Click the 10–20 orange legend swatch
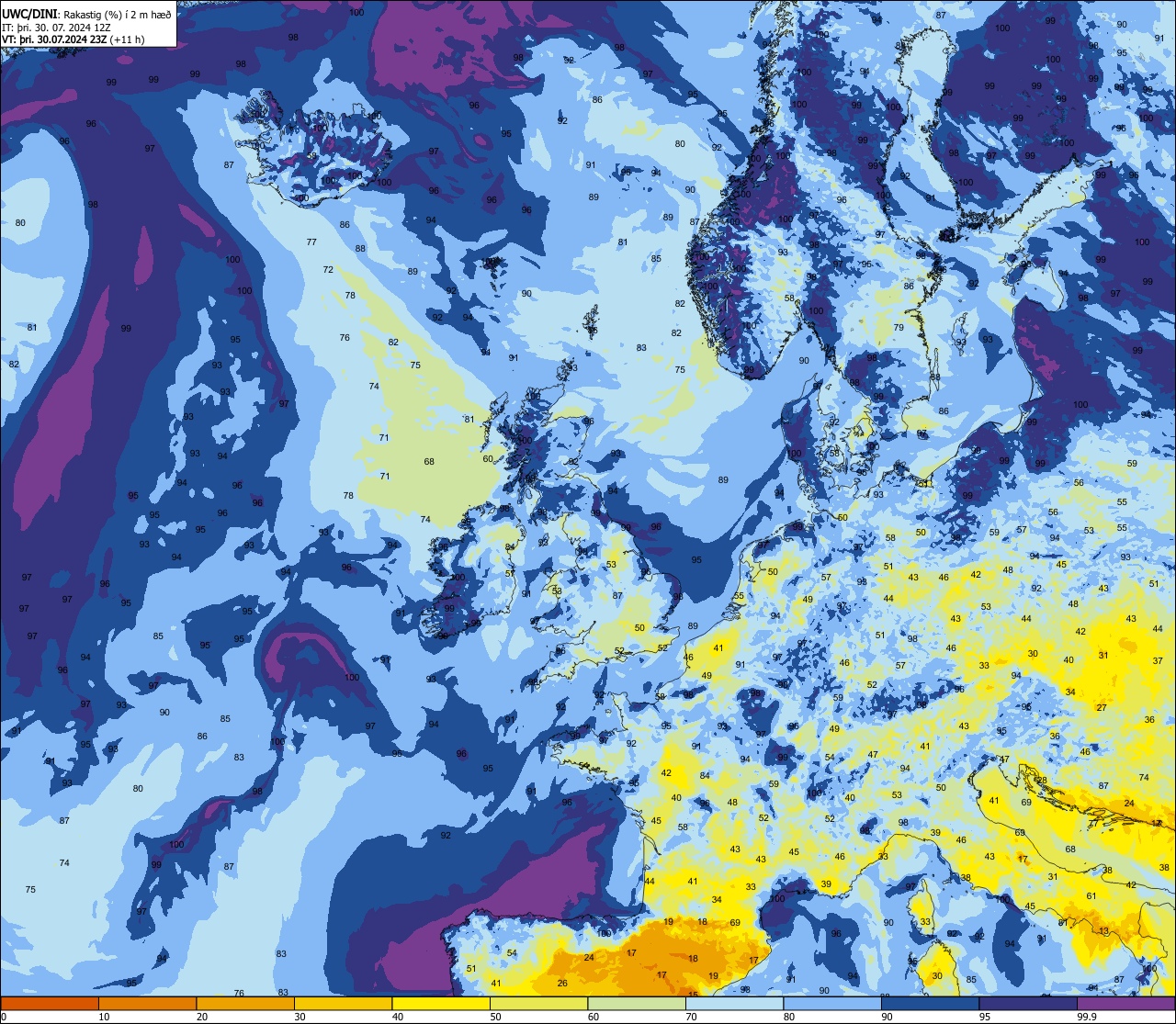The image size is (1176, 1024). pyautogui.click(x=147, y=1003)
